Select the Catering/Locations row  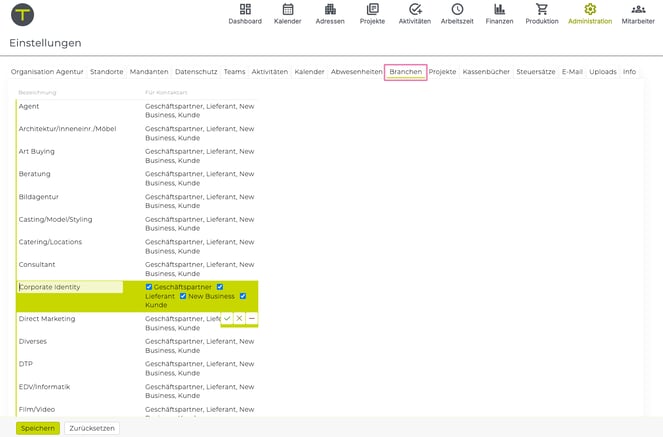pos(137,246)
